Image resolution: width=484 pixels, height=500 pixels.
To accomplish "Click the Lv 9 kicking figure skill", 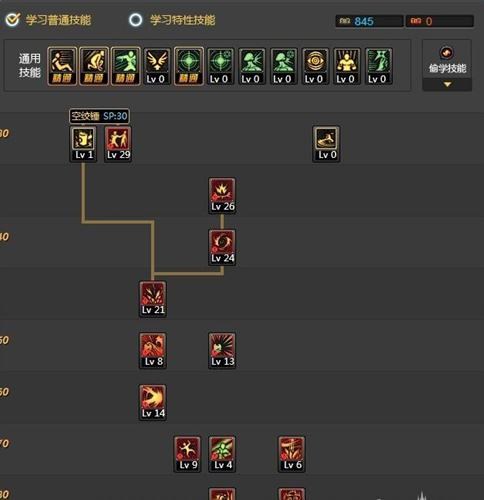I will point(187,454).
